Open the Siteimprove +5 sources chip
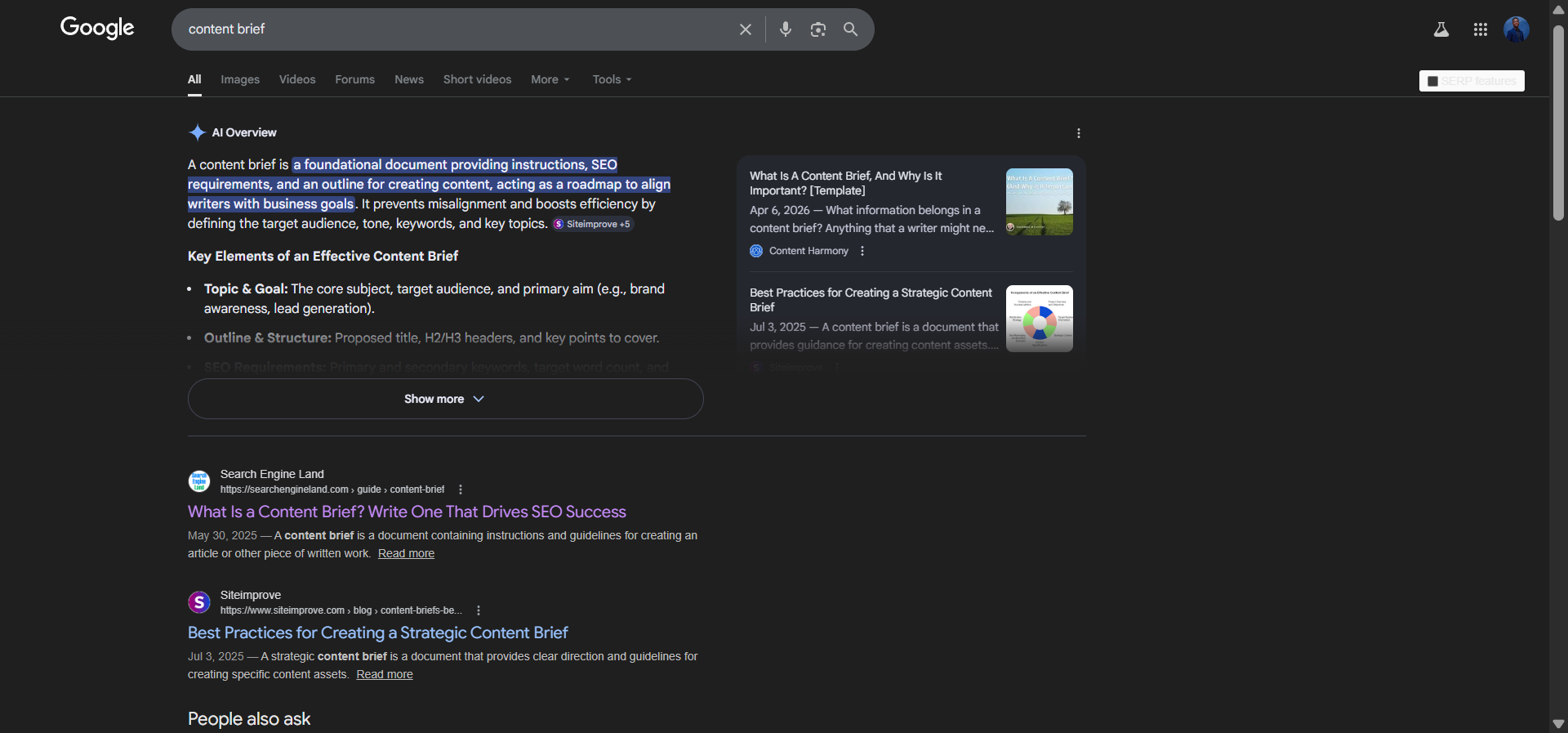 point(593,224)
